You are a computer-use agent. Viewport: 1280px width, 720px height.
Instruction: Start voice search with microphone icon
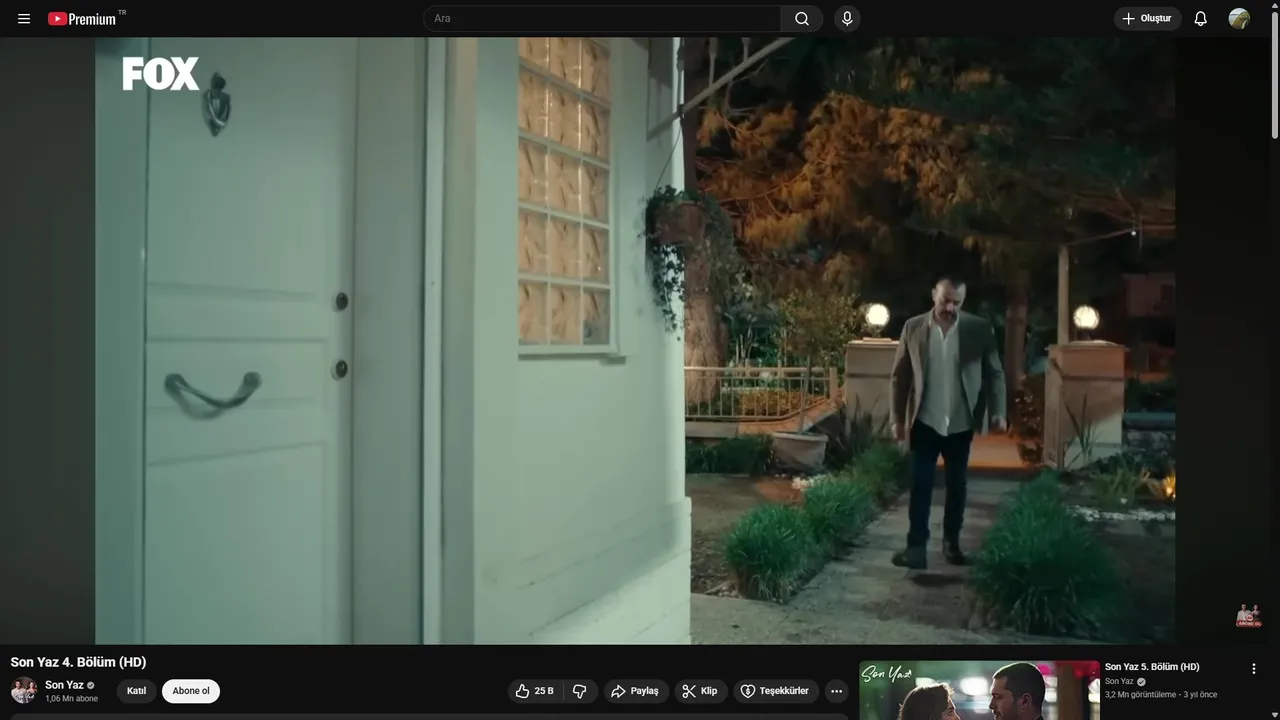(x=847, y=19)
